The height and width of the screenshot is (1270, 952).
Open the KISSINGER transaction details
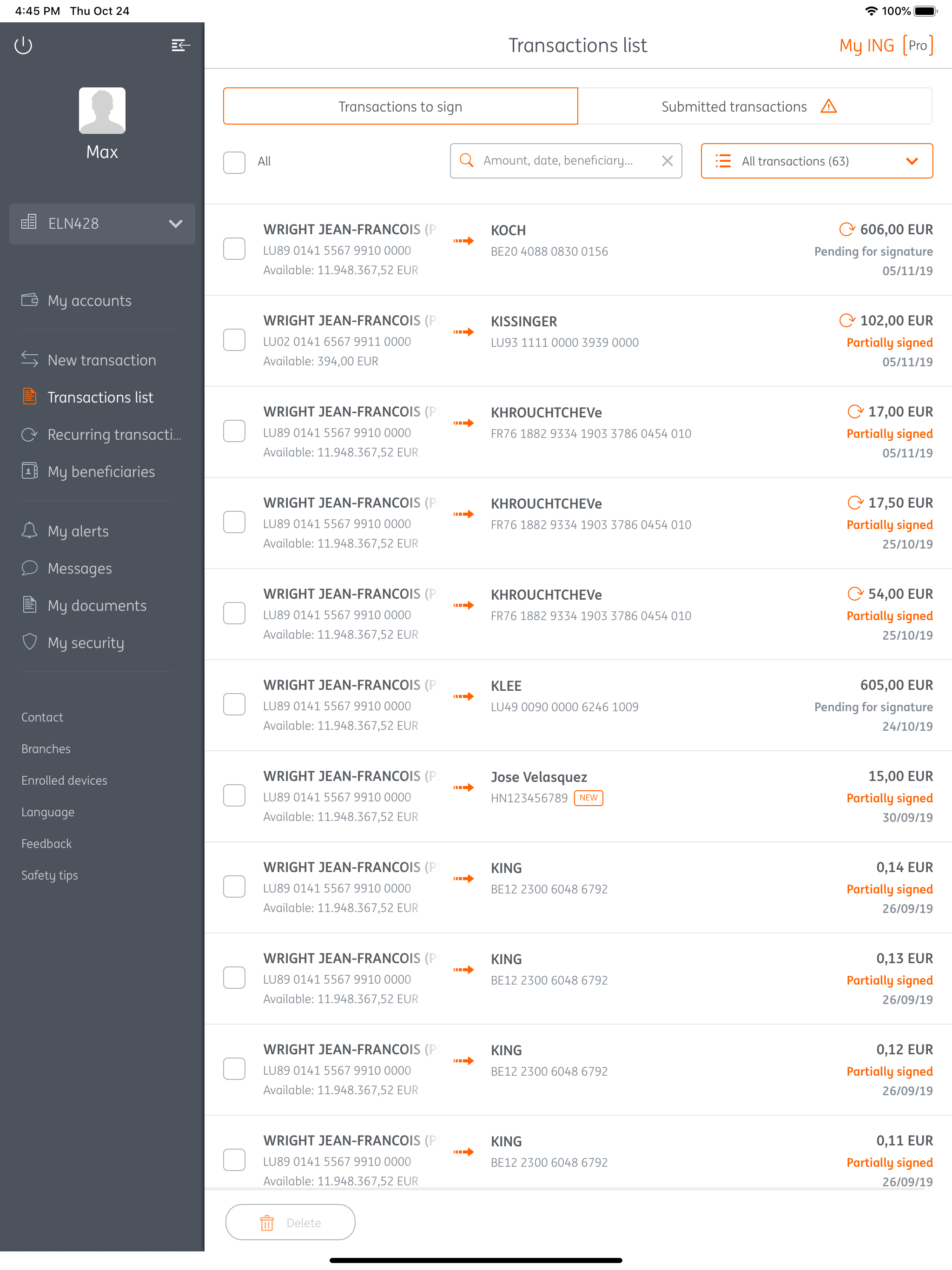tap(578, 340)
